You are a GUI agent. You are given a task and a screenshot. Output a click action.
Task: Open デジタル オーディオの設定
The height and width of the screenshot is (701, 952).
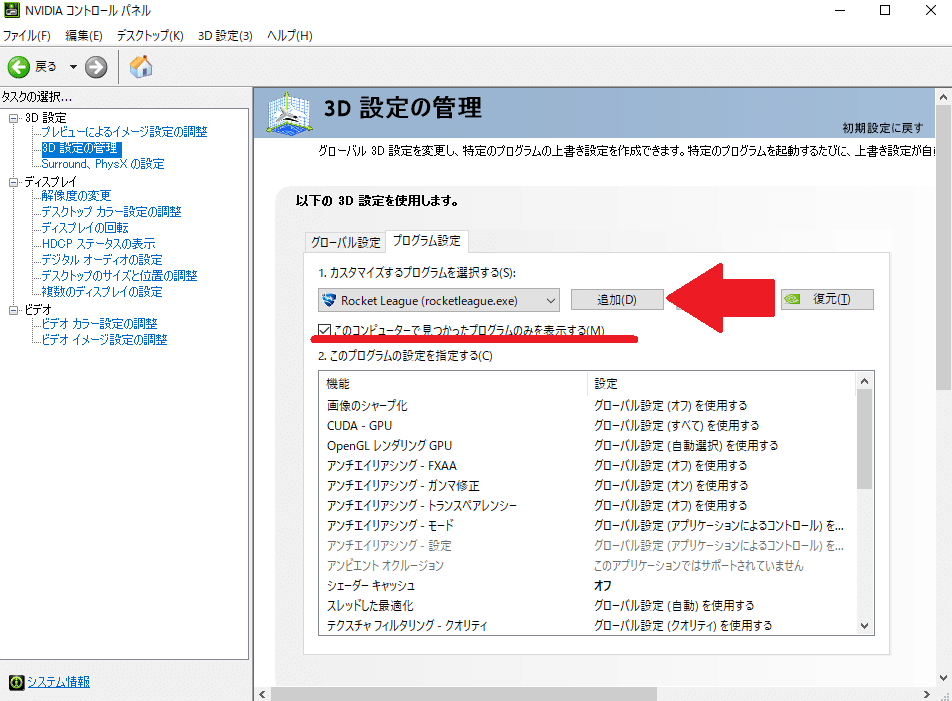click(x=101, y=260)
